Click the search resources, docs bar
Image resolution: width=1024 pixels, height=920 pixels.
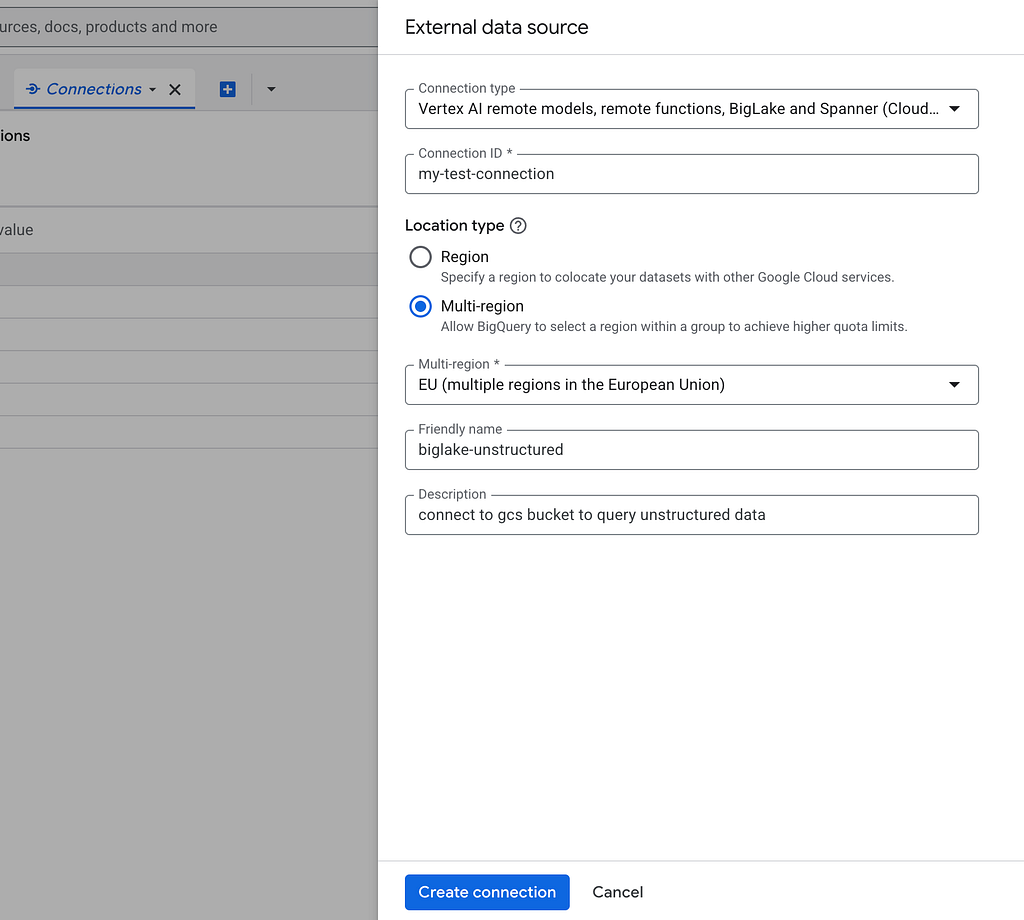click(x=189, y=27)
